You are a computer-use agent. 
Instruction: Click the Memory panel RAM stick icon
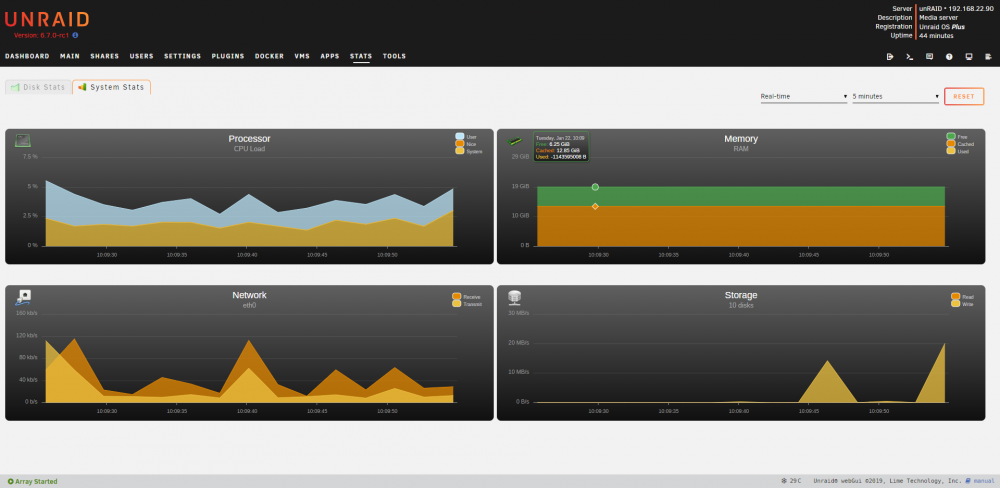point(515,141)
